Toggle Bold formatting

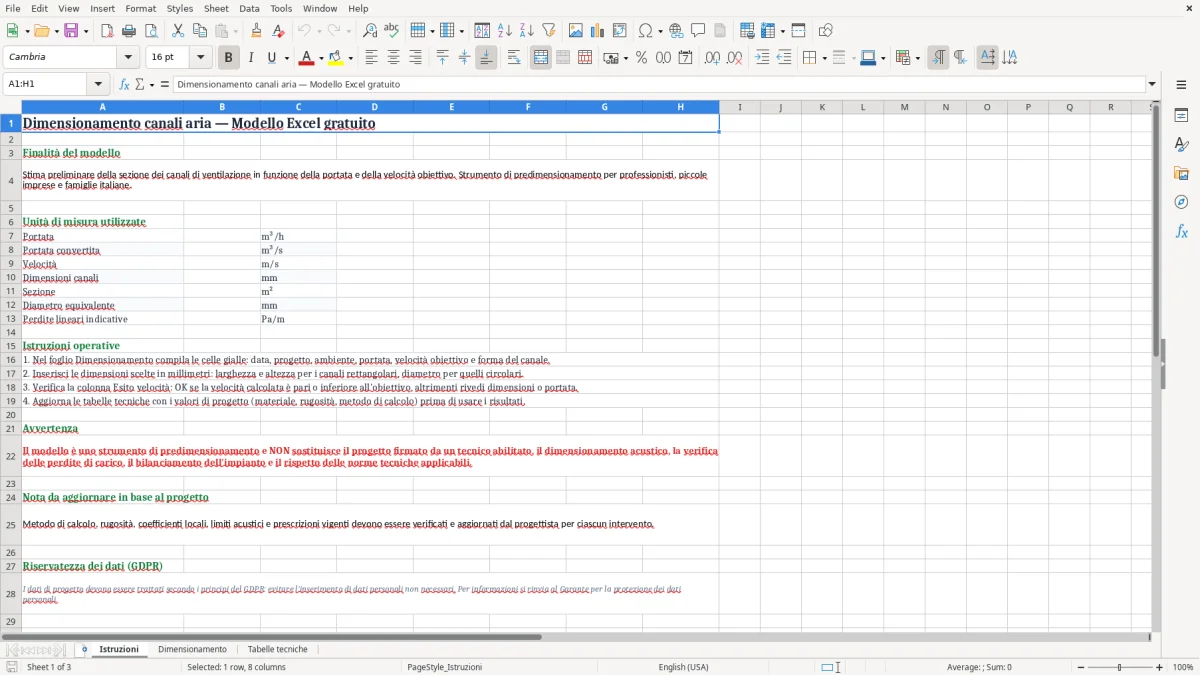(x=228, y=58)
